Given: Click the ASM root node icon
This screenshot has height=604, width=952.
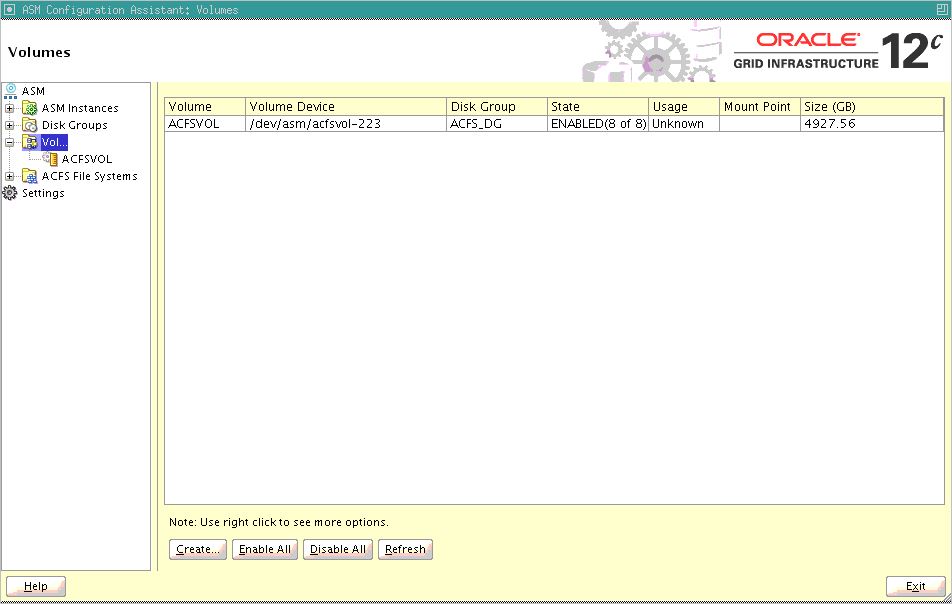Looking at the screenshot, I should 10,91.
